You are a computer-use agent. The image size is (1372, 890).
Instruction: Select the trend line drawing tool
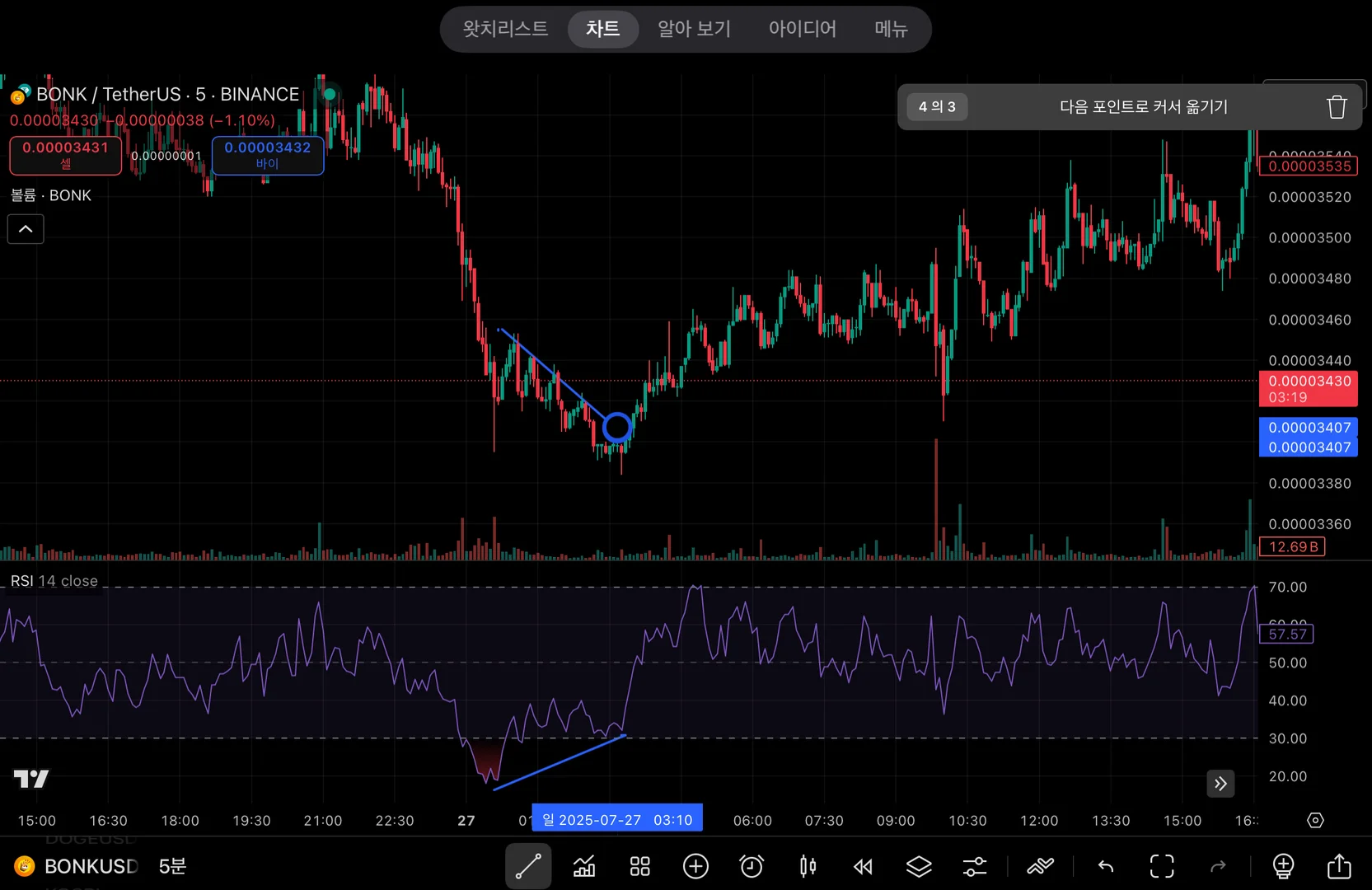tap(528, 866)
